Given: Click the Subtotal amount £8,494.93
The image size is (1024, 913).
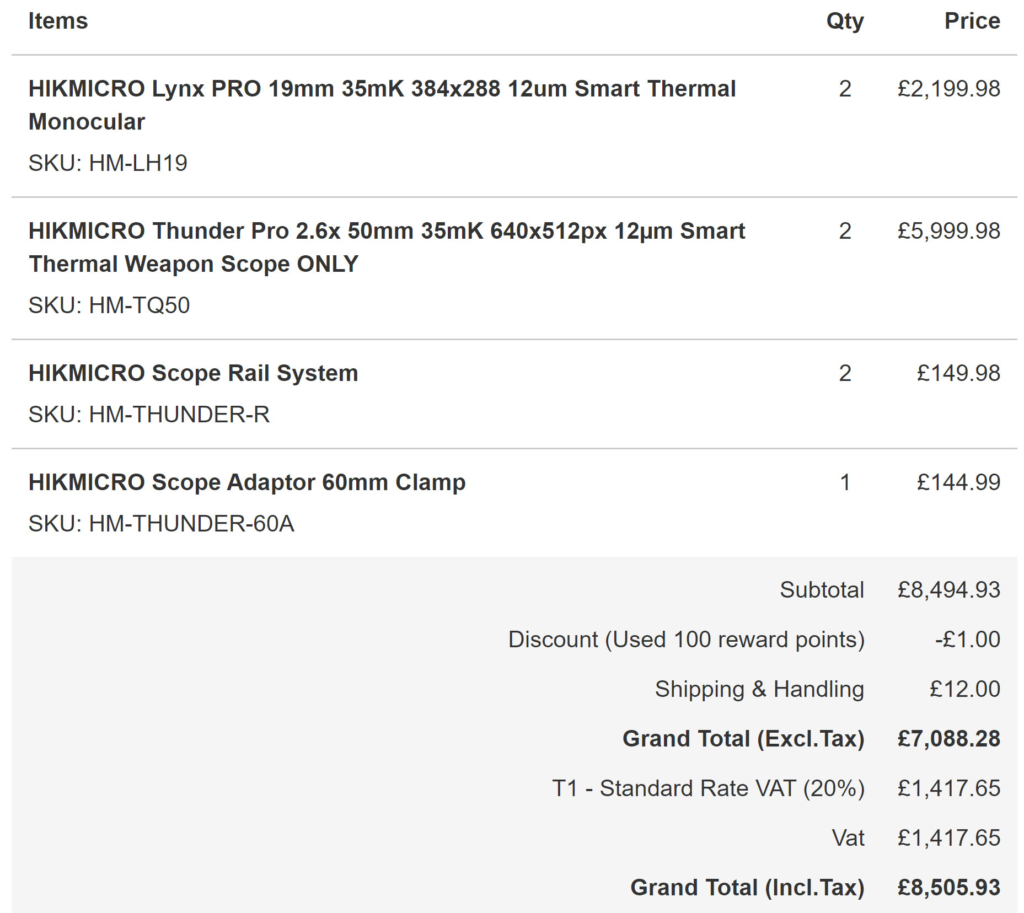Looking at the screenshot, I should (x=948, y=590).
